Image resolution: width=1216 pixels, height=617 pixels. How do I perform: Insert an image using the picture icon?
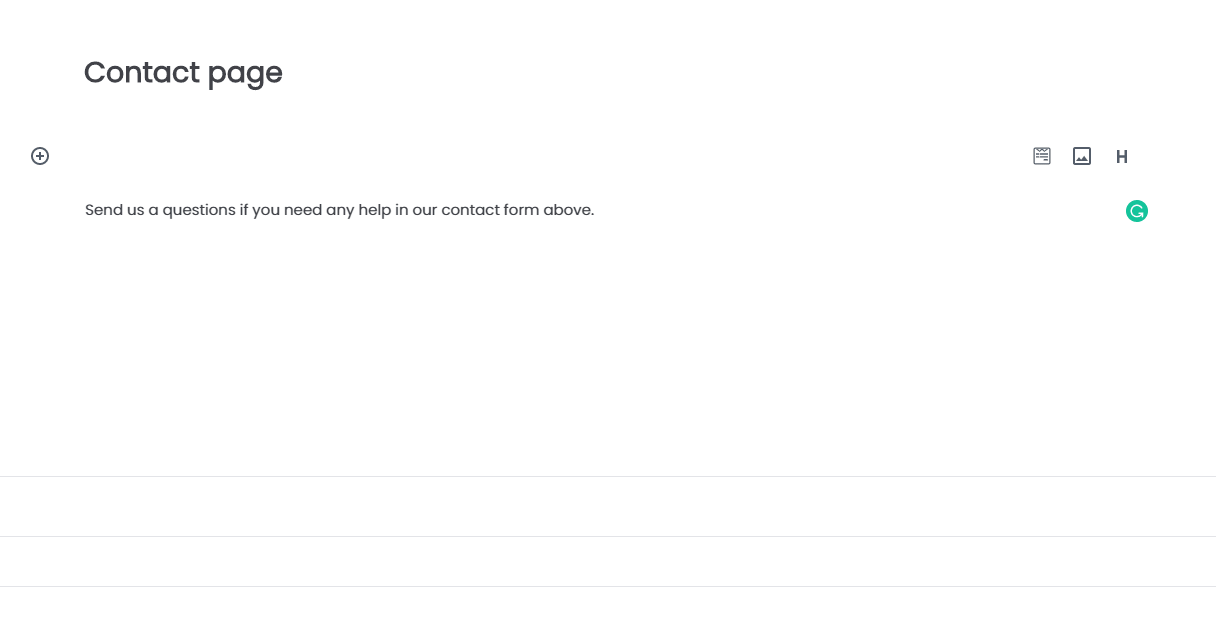[1082, 156]
